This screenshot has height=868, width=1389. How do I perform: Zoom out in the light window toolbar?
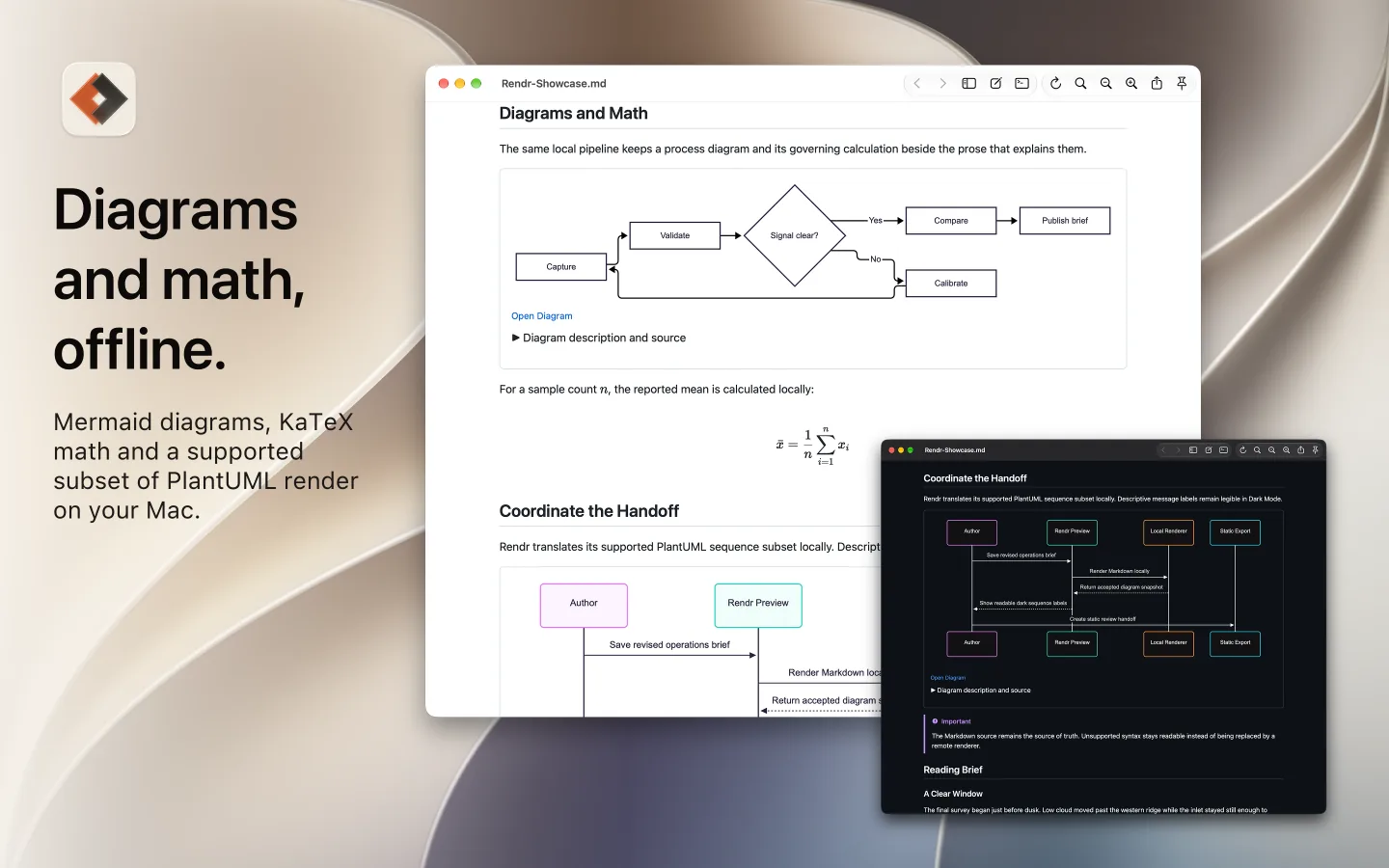coord(1106,84)
